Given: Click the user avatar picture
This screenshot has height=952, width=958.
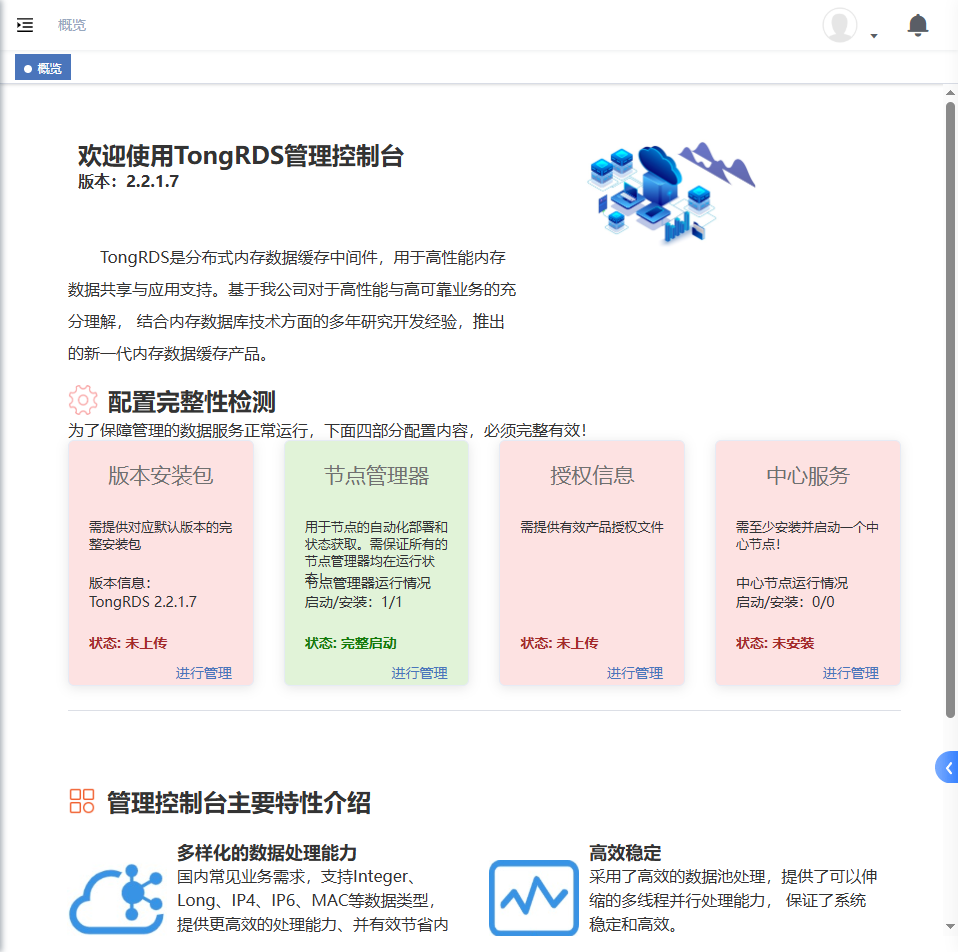Looking at the screenshot, I should 840,25.
